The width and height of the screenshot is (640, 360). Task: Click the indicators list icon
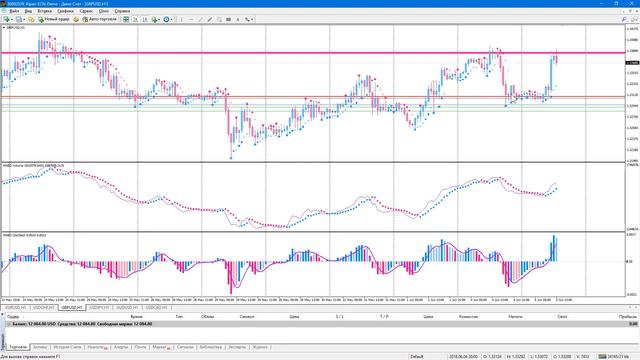(154, 19)
